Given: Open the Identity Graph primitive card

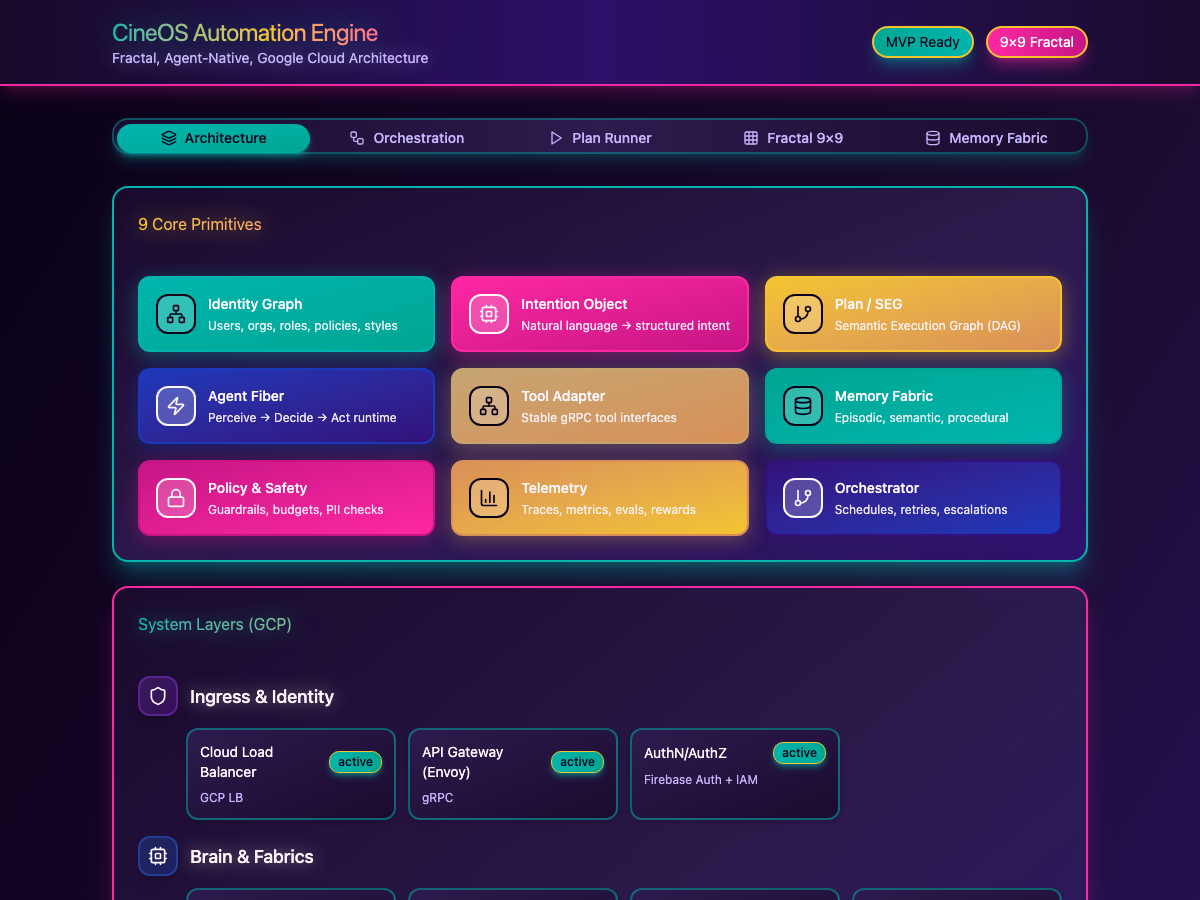Looking at the screenshot, I should pyautogui.click(x=286, y=314).
